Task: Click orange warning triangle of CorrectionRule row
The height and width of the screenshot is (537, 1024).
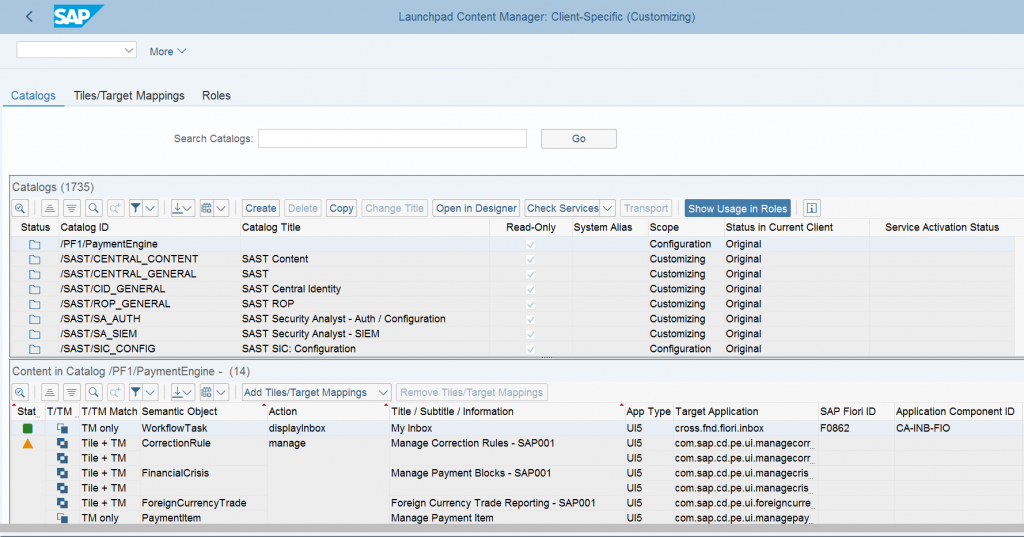Action: 27,444
